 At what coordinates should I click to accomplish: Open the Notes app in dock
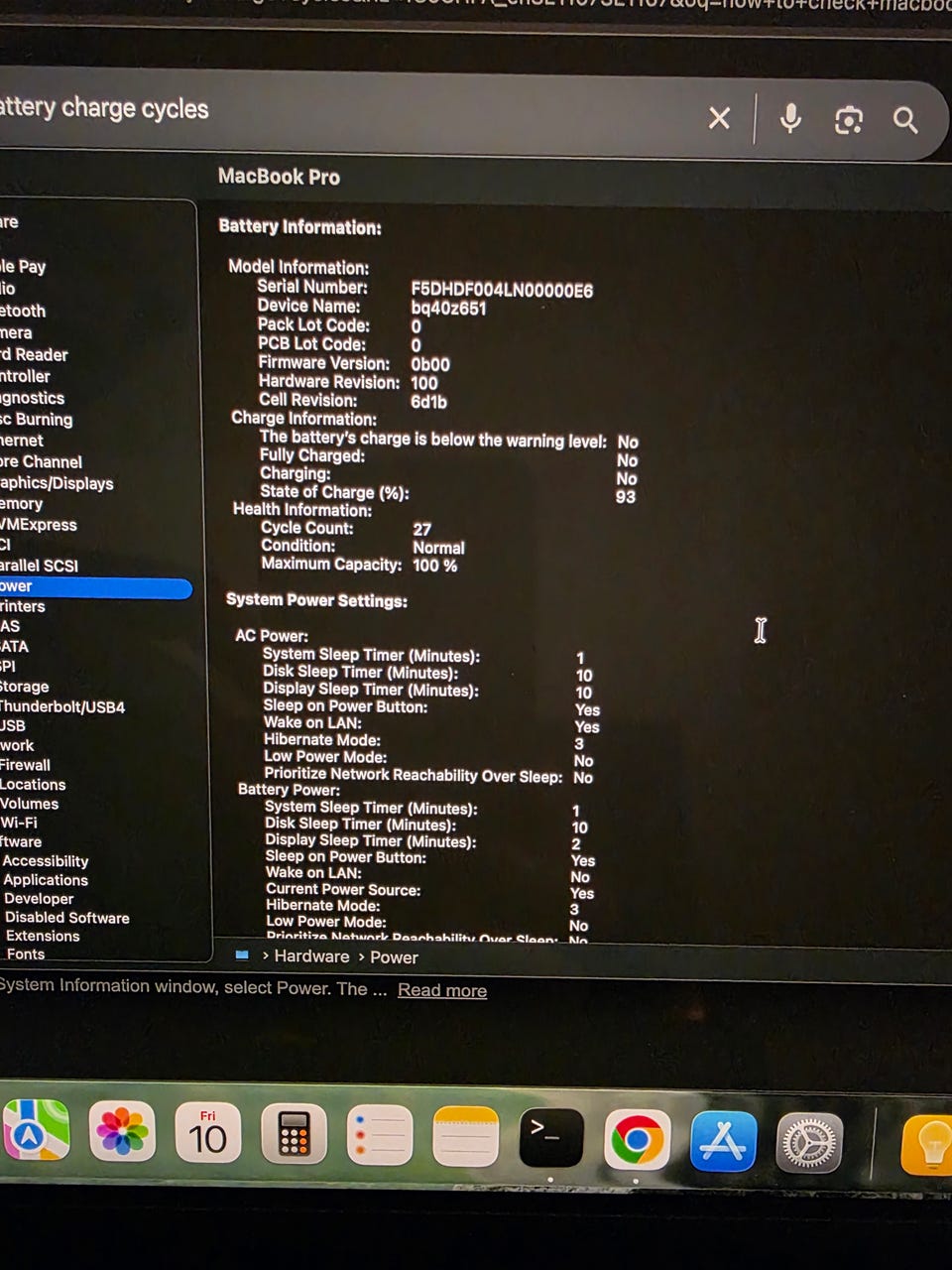coord(465,1137)
